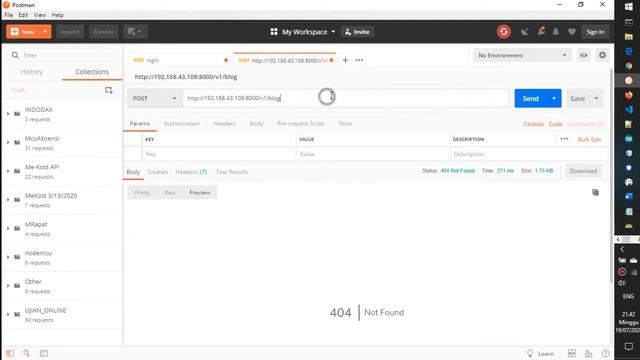Open the Authorization tab

click(x=181, y=123)
